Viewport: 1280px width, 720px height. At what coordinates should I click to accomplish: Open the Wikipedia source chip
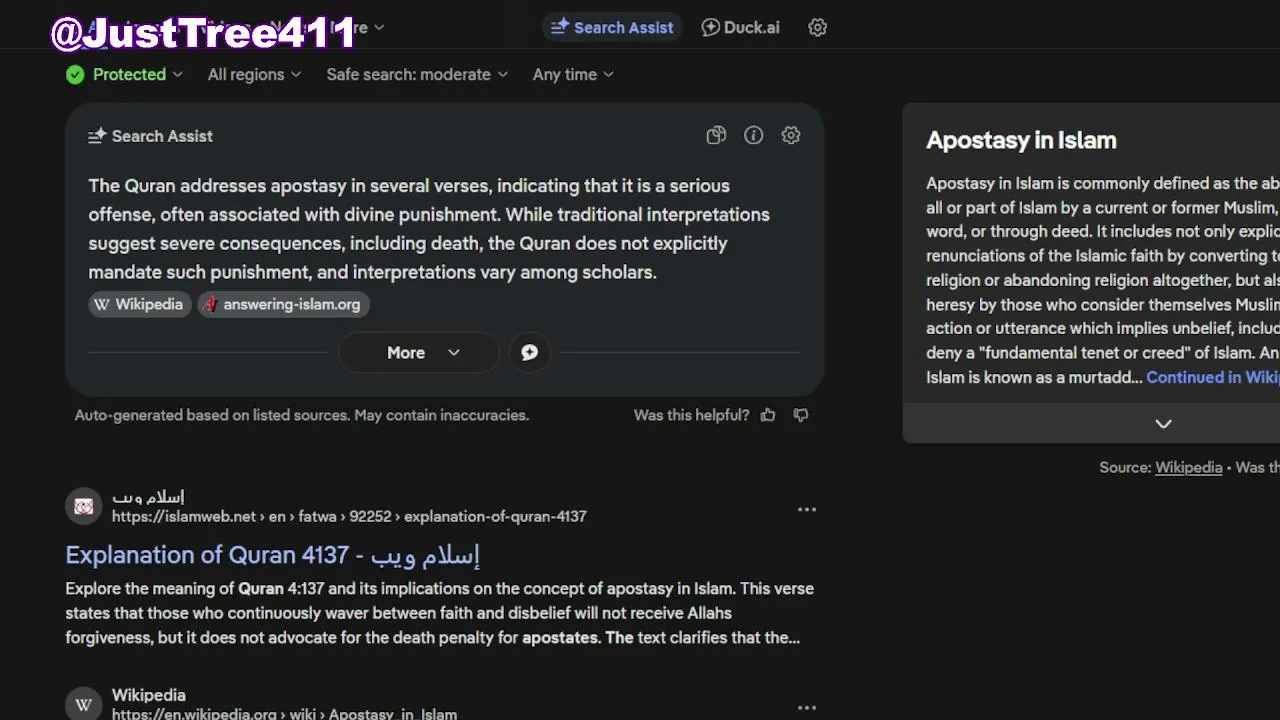(x=139, y=304)
